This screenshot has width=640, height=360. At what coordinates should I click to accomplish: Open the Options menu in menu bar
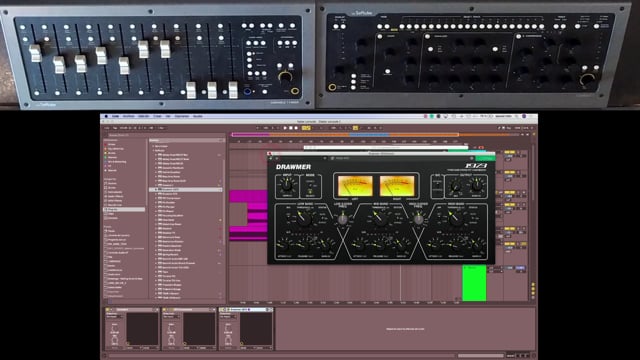(x=182, y=116)
